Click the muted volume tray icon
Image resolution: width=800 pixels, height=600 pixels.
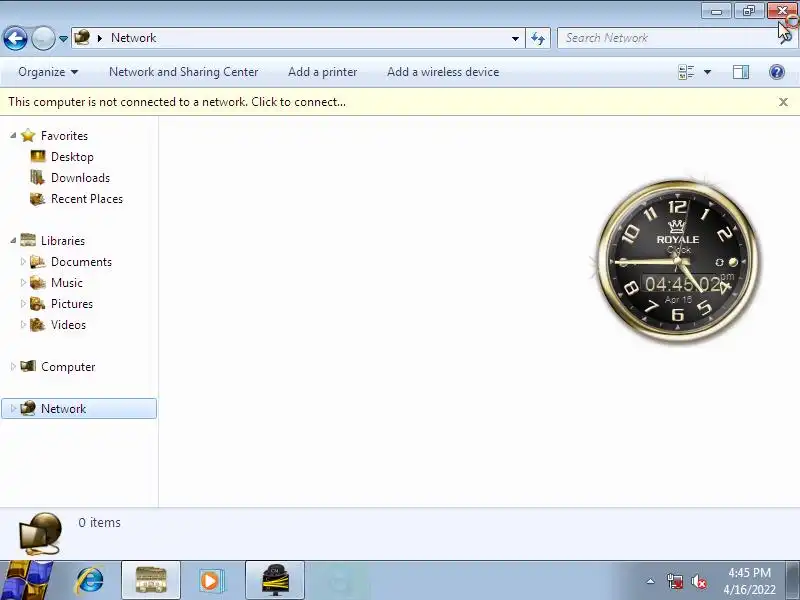(699, 581)
